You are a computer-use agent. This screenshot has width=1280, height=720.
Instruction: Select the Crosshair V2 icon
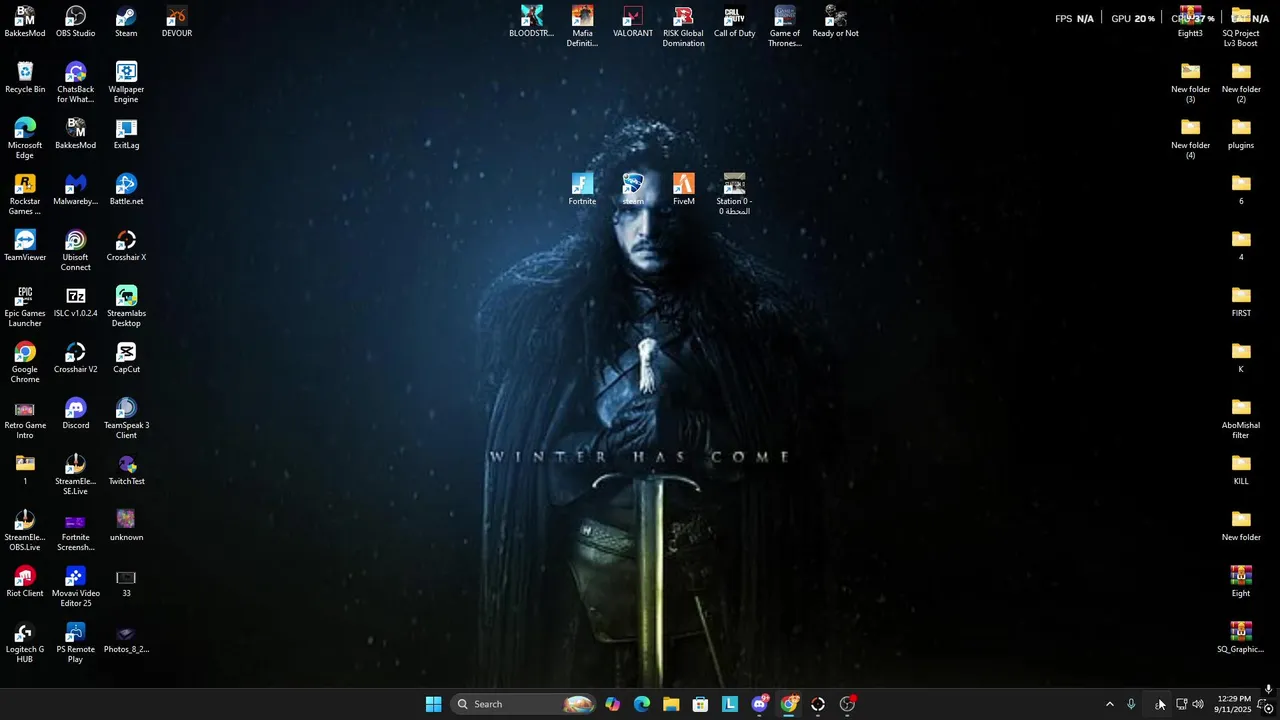pyautogui.click(x=75, y=358)
